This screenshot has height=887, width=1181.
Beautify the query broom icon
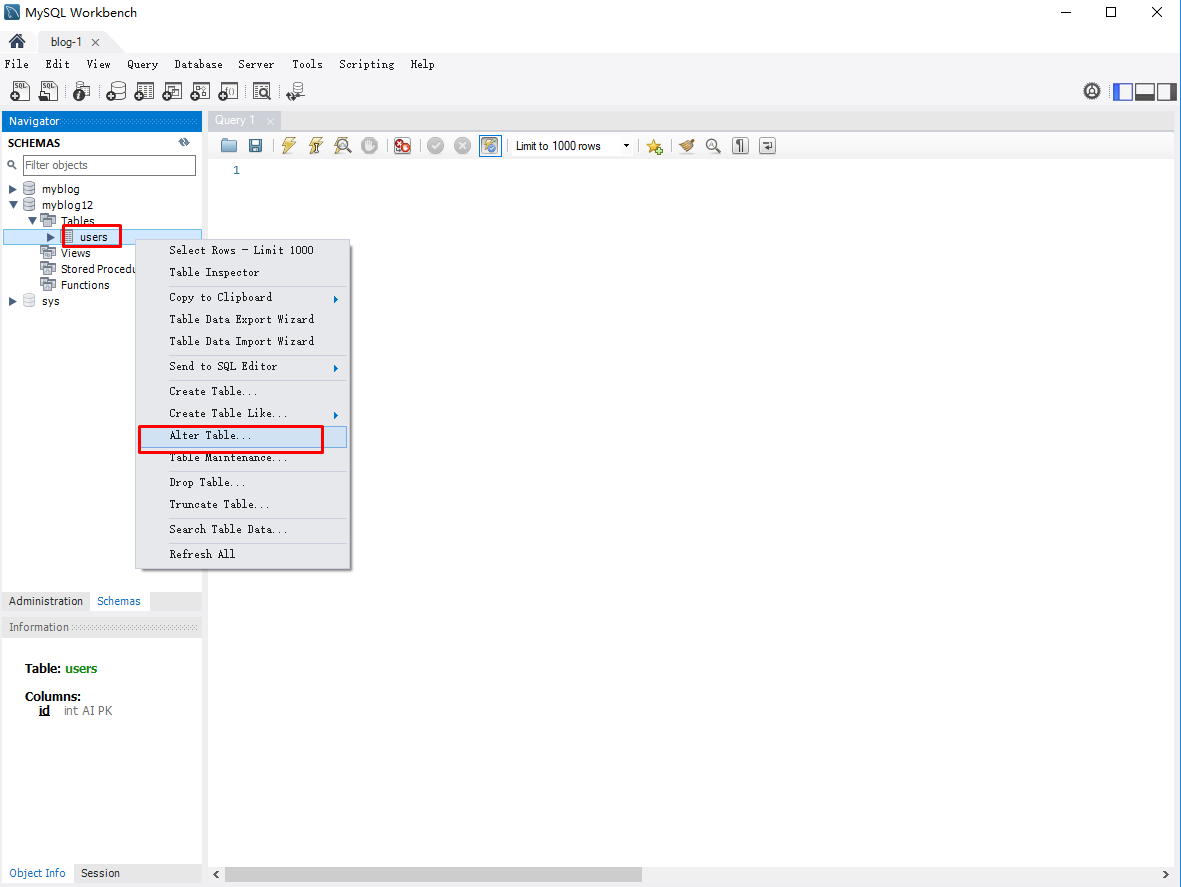tap(686, 145)
